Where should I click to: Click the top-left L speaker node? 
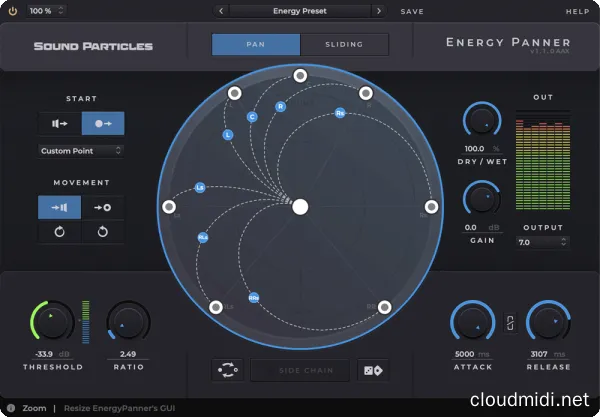click(x=235, y=93)
